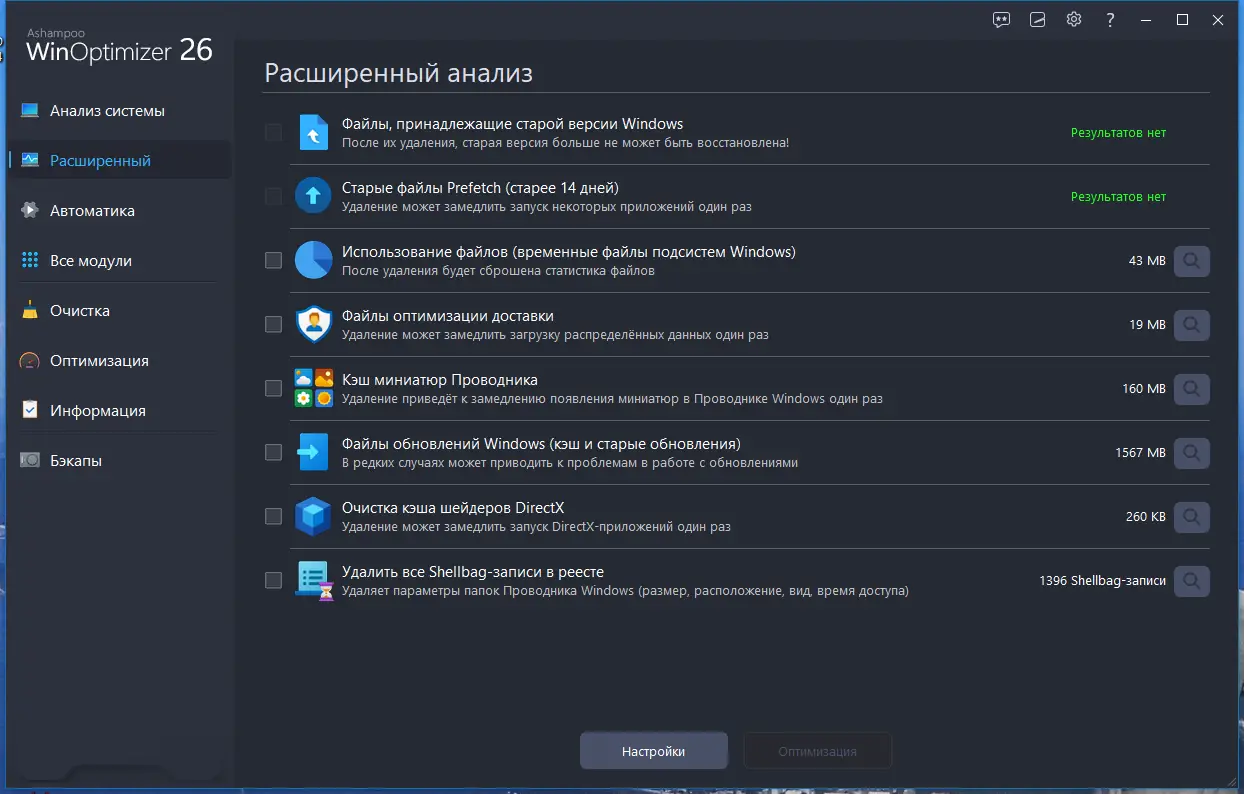Click the file usage pie chart icon

coord(313,260)
